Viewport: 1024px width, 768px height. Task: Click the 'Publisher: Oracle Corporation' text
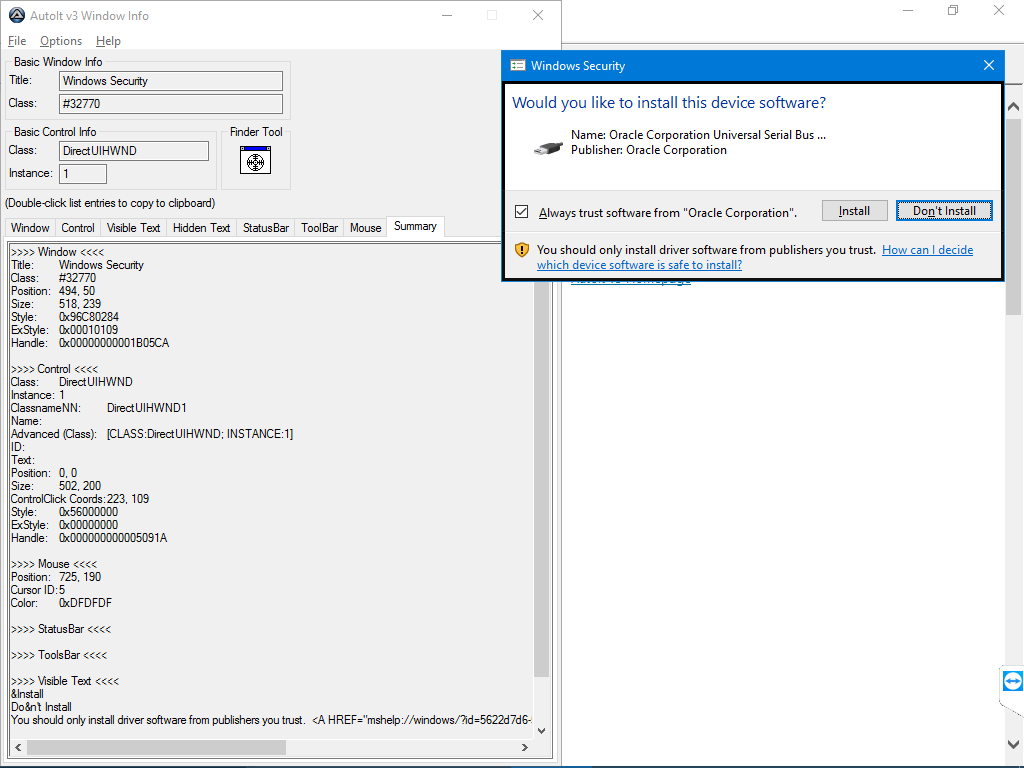pos(648,150)
